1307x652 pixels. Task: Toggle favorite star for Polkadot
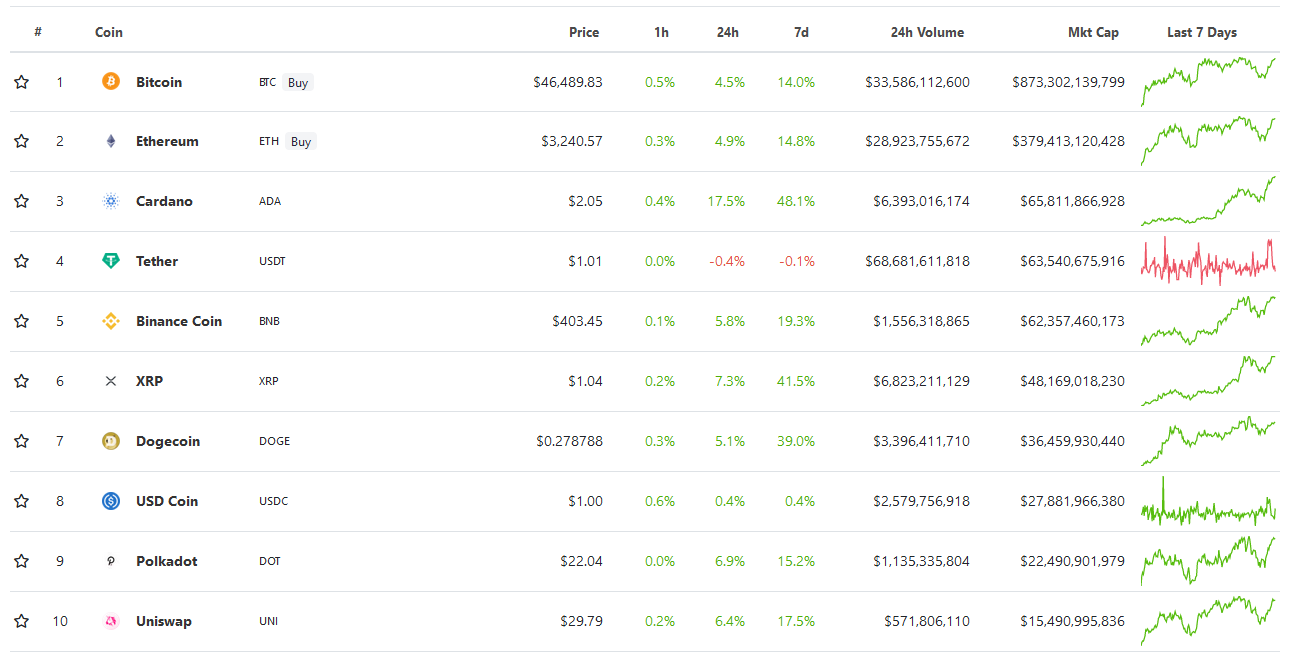[21, 561]
